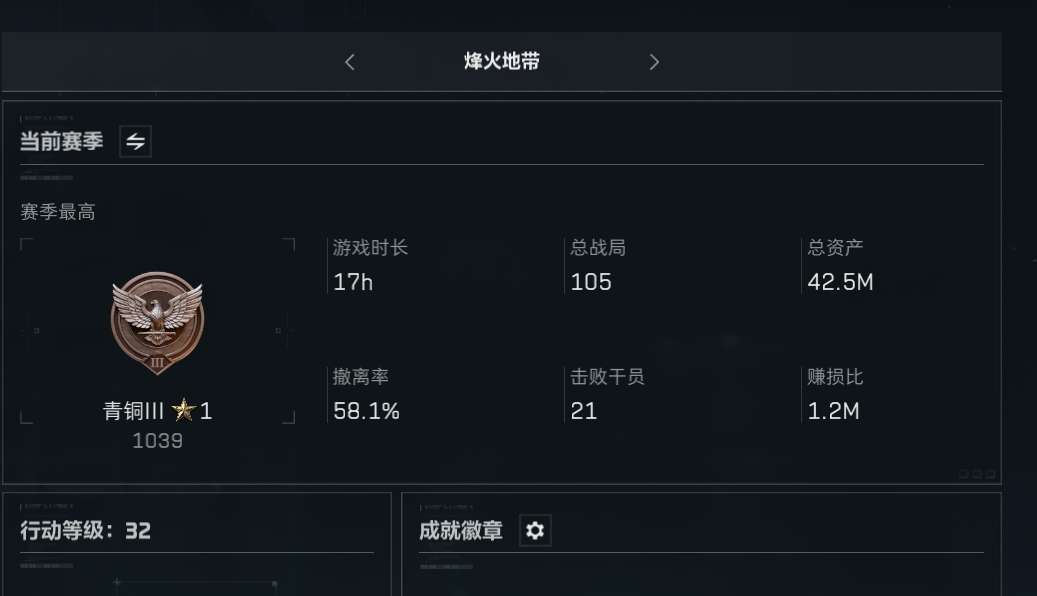Open the 游戏时长 17h stat
The image size is (1037, 596).
(x=370, y=265)
